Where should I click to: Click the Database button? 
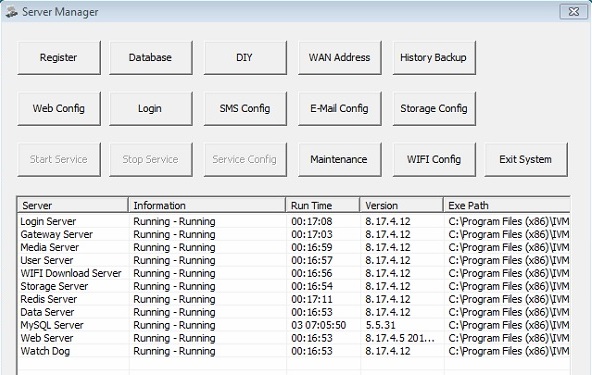(x=151, y=57)
